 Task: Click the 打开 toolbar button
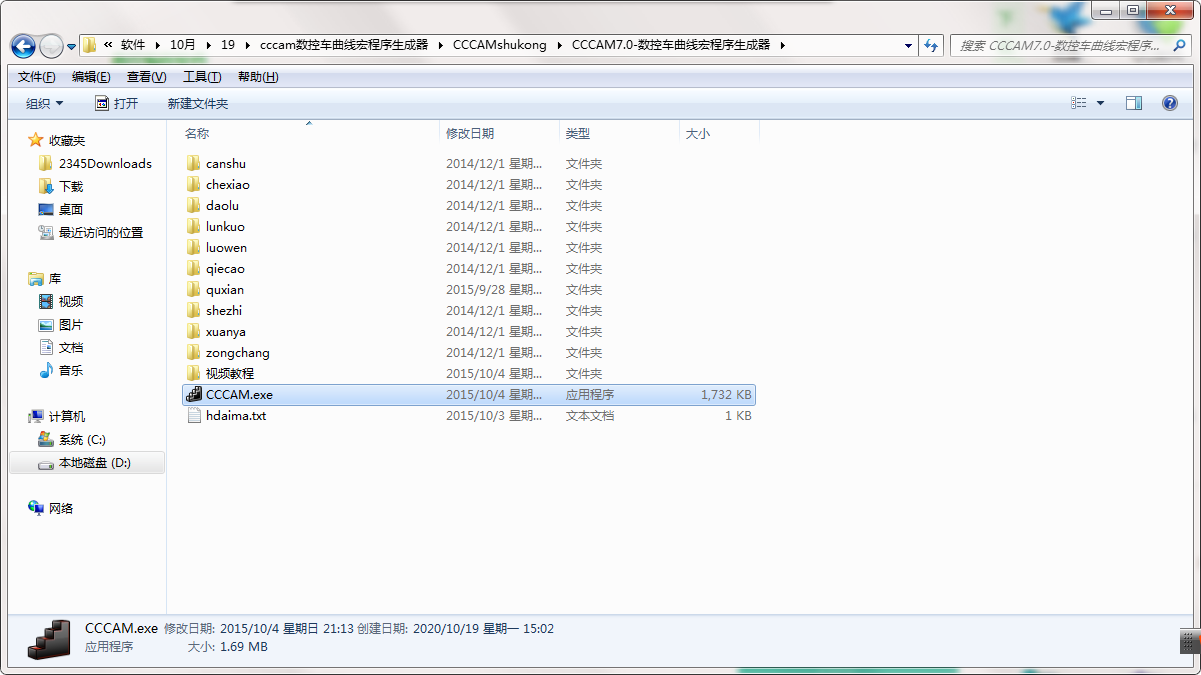(117, 103)
